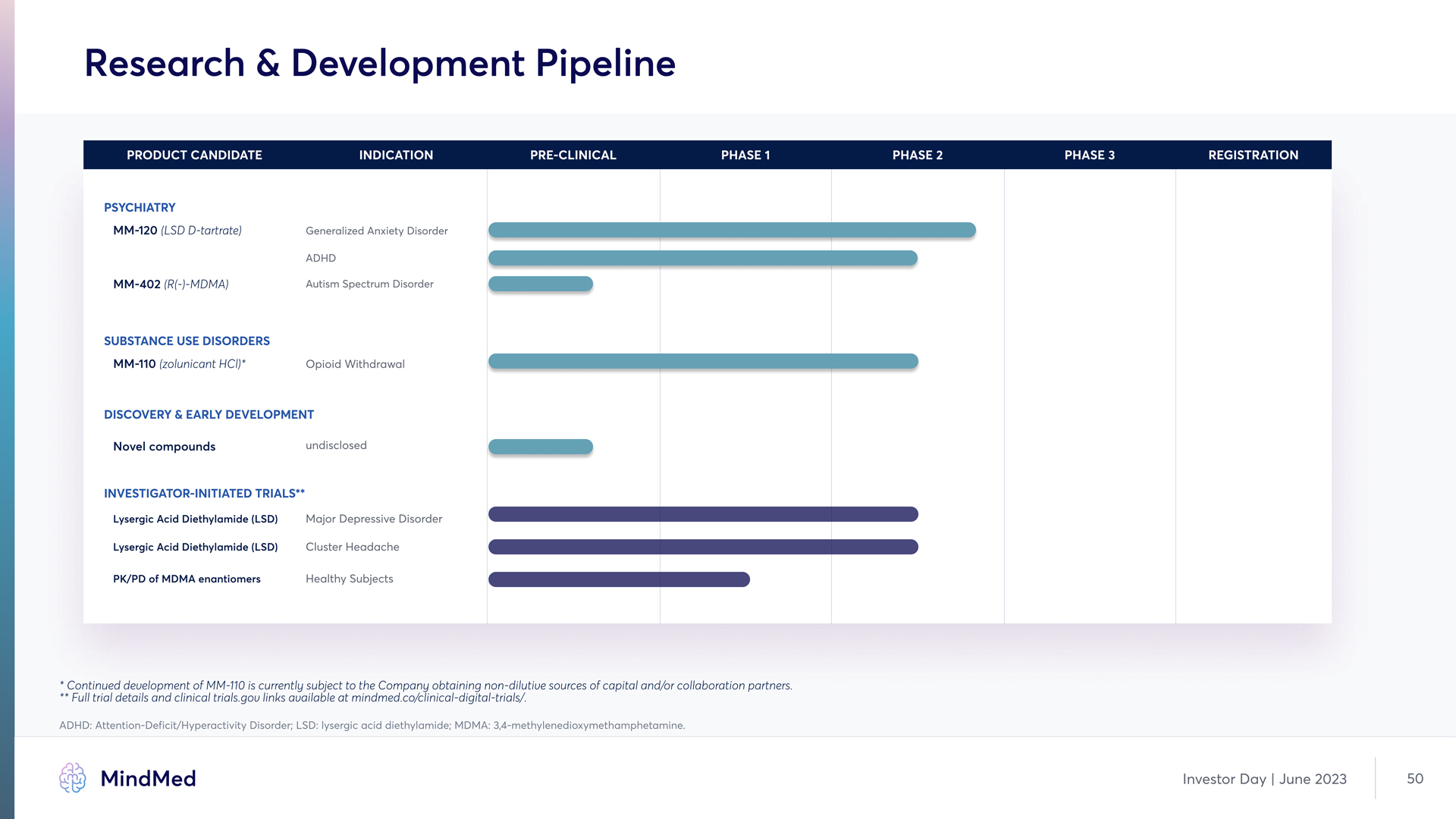
Task: Click the Healthy Subjects dark purple bar
Action: [x=619, y=579]
